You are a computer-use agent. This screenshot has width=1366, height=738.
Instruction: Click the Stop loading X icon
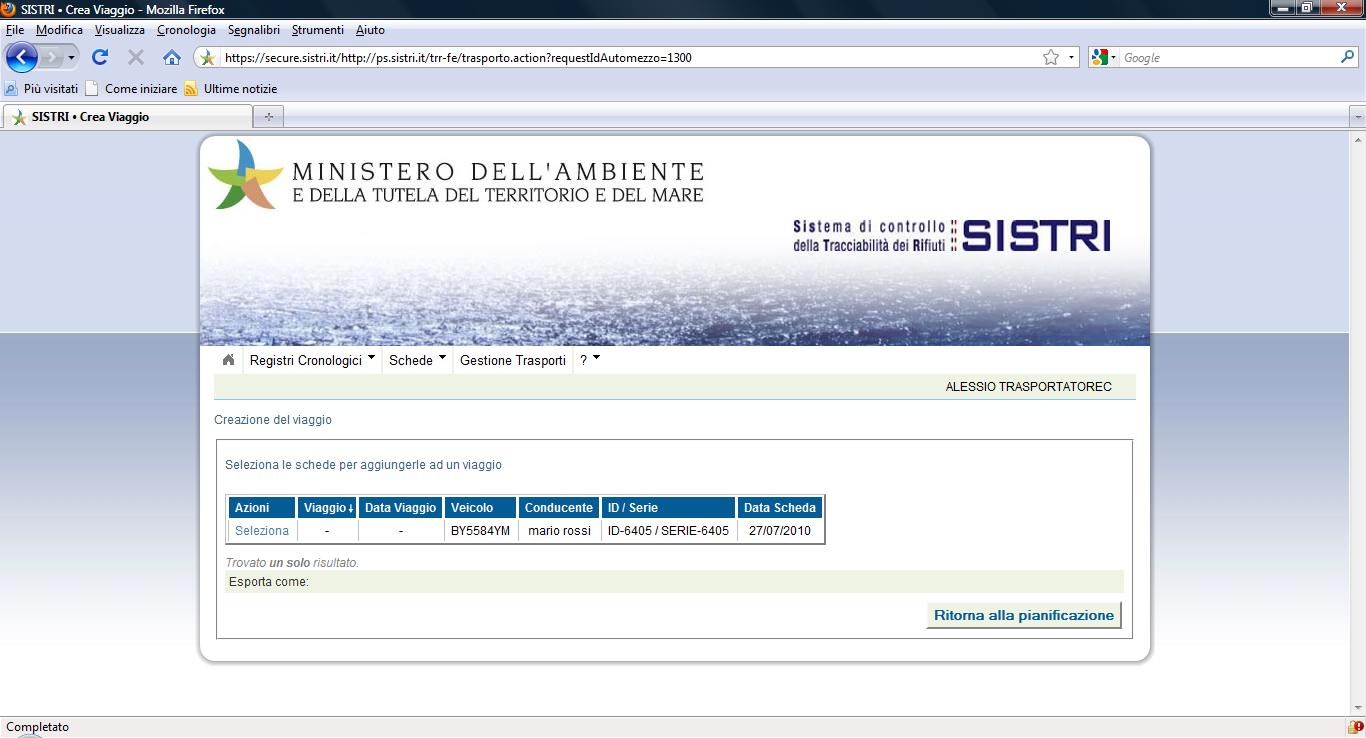point(136,57)
